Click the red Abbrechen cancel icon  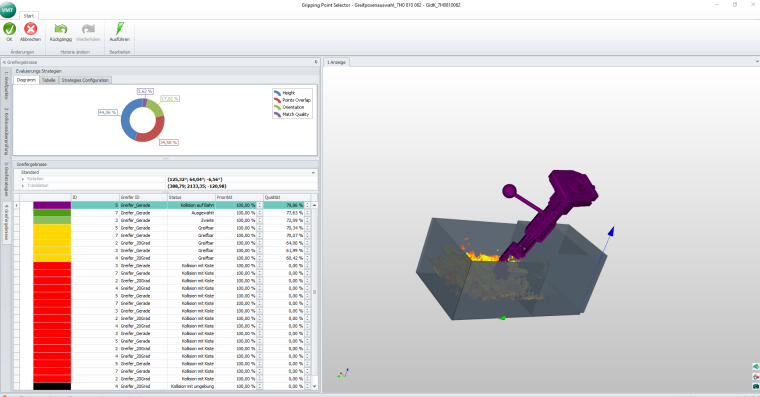point(31,30)
